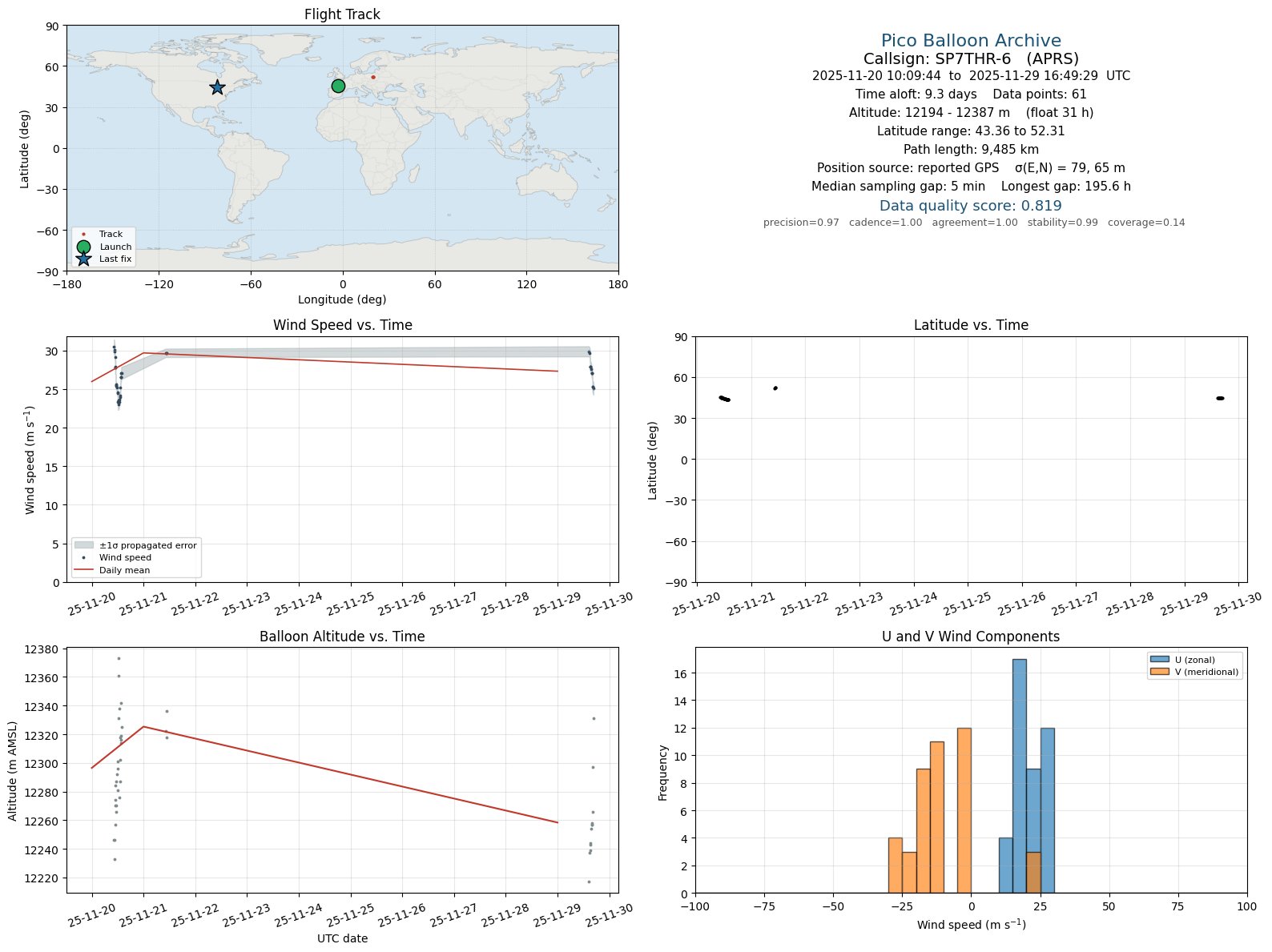The image size is (1272, 952).
Task: Click the Longitude (deg) axis label
Action: 342,299
